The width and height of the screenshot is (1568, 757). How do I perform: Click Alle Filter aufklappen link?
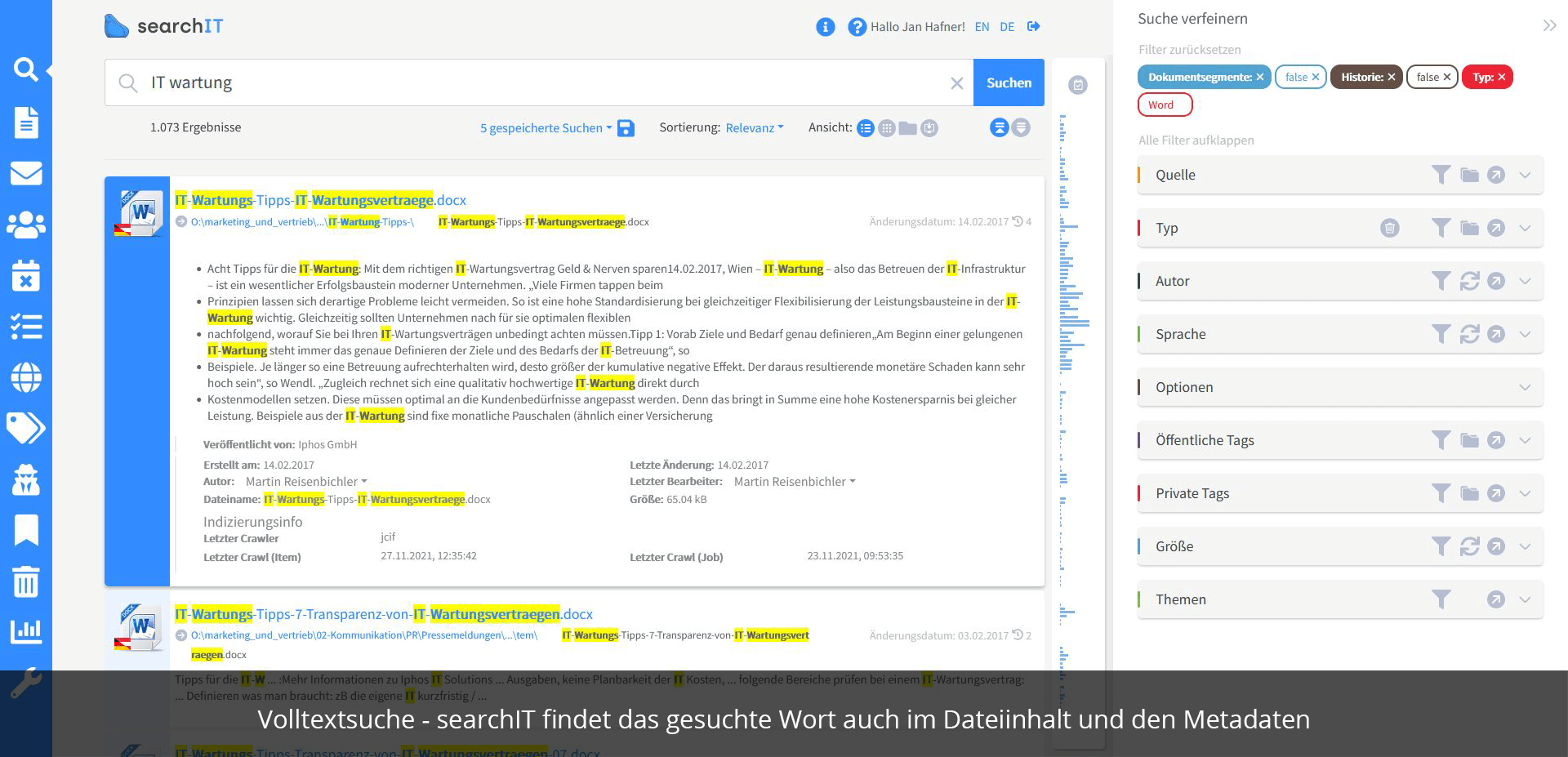[x=1196, y=140]
